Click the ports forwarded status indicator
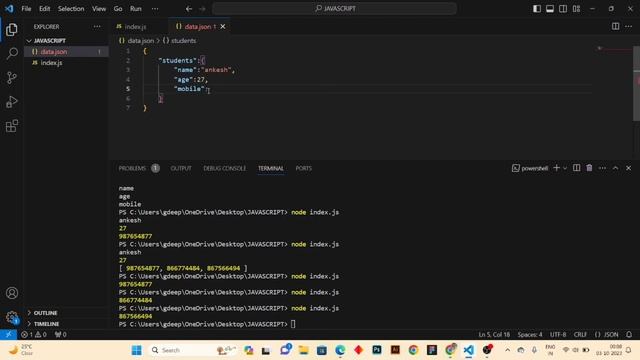This screenshot has height=360, width=640. 60,334
